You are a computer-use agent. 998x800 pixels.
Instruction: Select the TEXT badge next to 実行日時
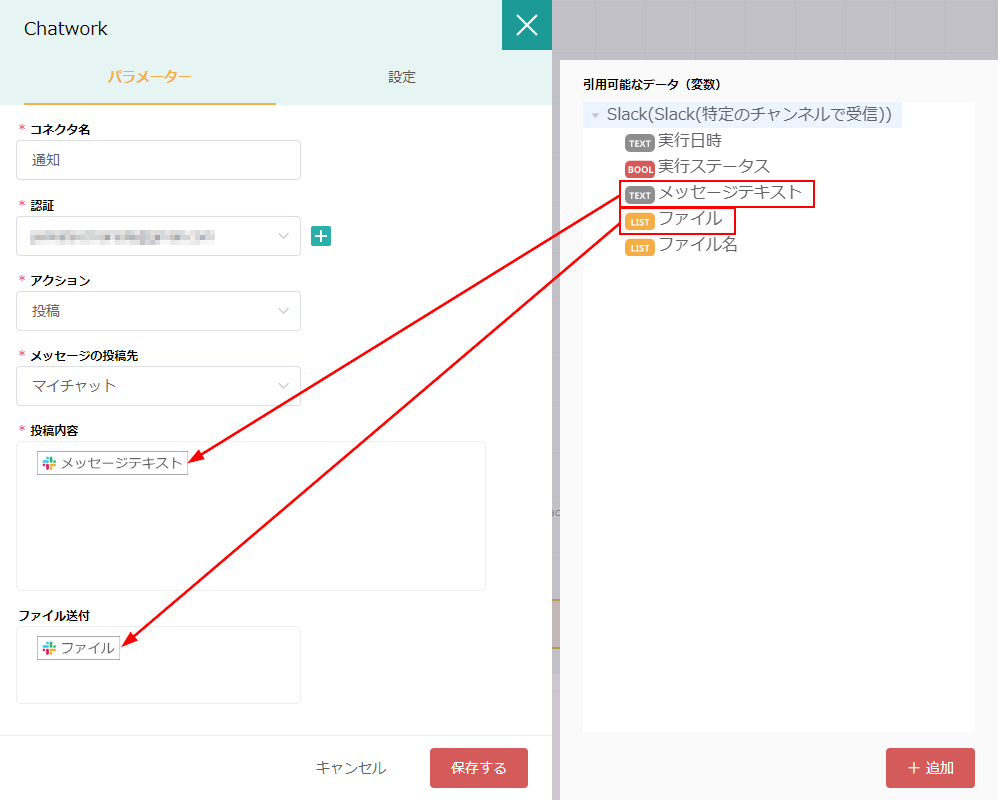pyautogui.click(x=640, y=143)
